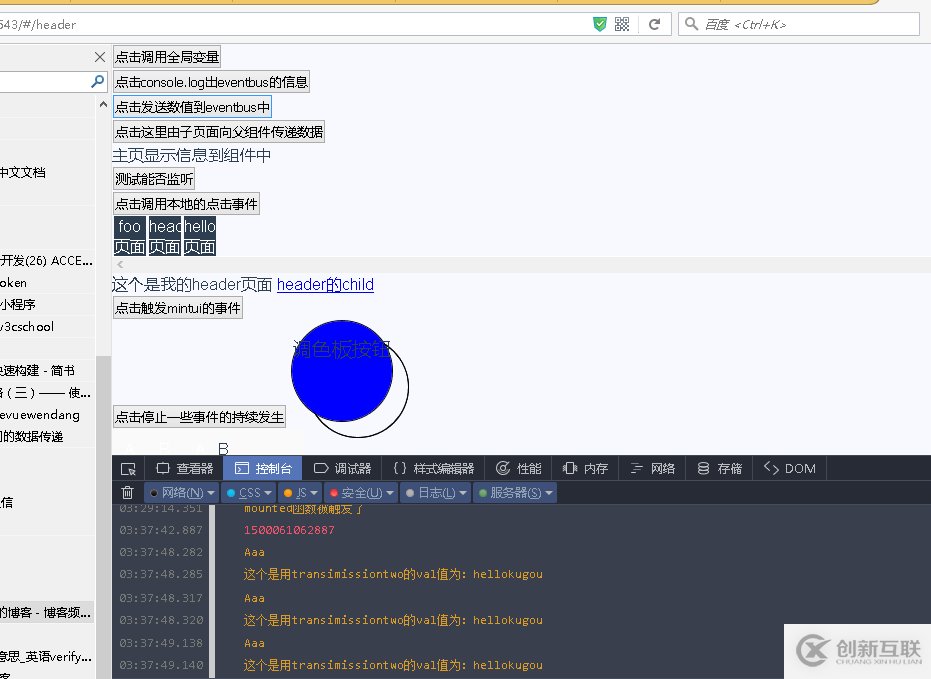
Task: Close the sidebar with the X icon
Action: click(100, 57)
